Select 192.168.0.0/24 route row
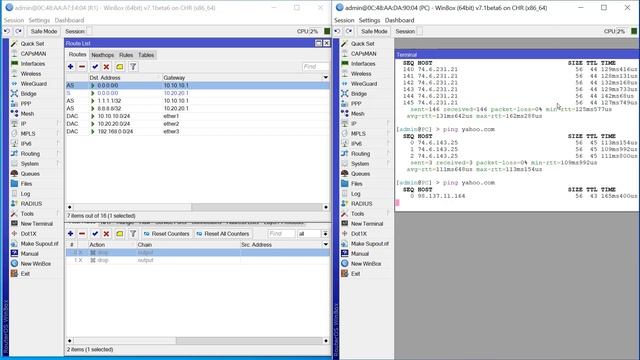 tap(198, 131)
